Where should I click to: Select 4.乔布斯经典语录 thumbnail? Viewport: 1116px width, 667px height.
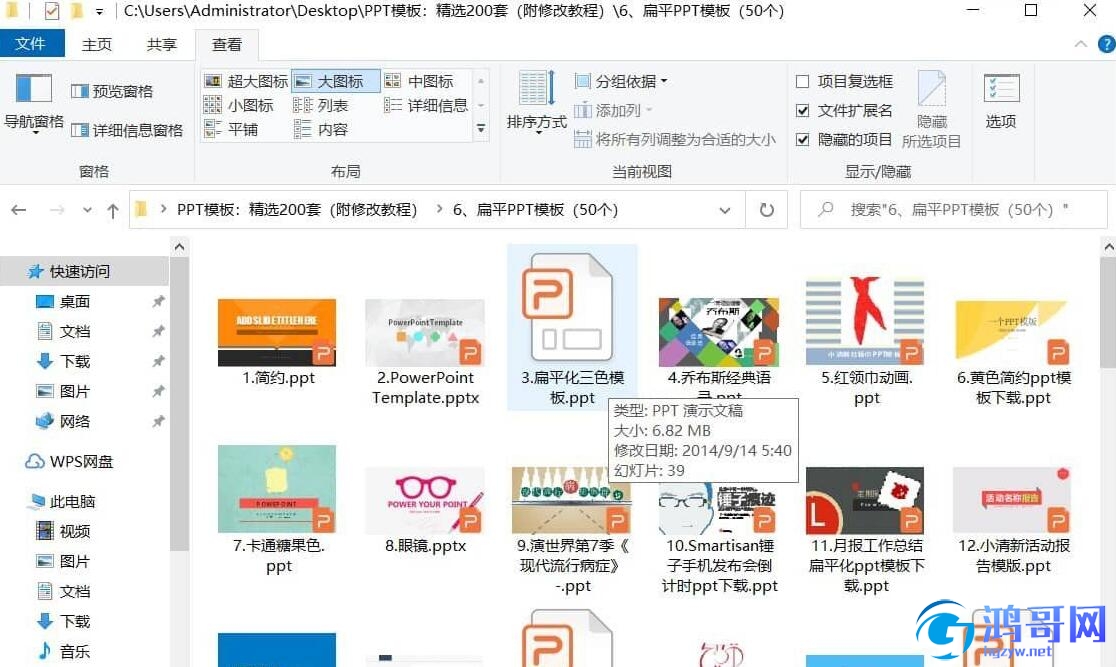[x=719, y=332]
